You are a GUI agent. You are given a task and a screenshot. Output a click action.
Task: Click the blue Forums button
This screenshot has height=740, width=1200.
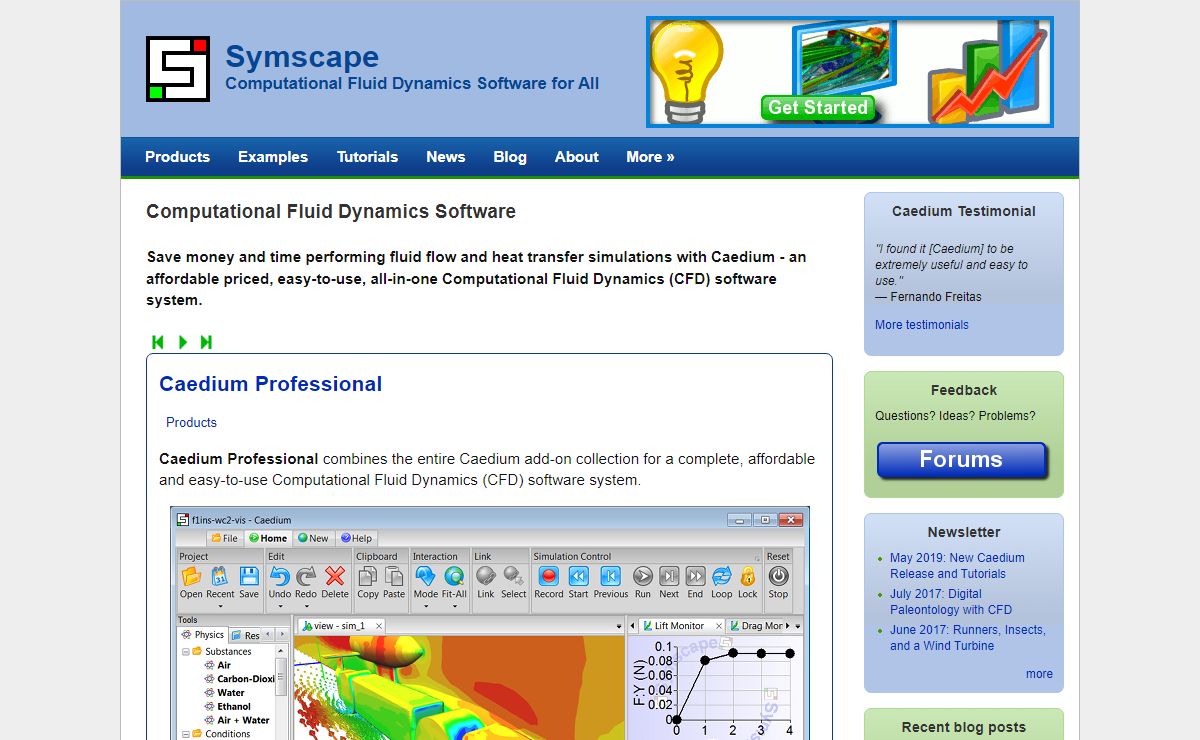point(961,460)
